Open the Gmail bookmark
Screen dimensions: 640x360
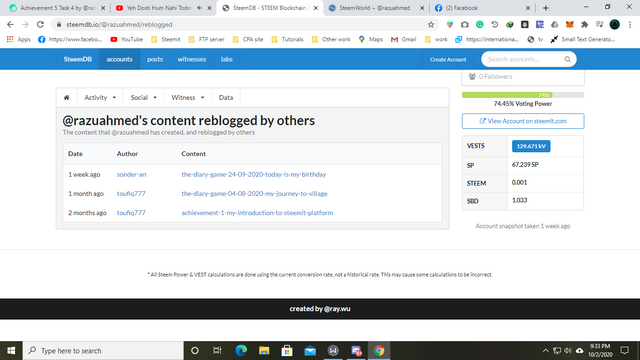pos(404,39)
